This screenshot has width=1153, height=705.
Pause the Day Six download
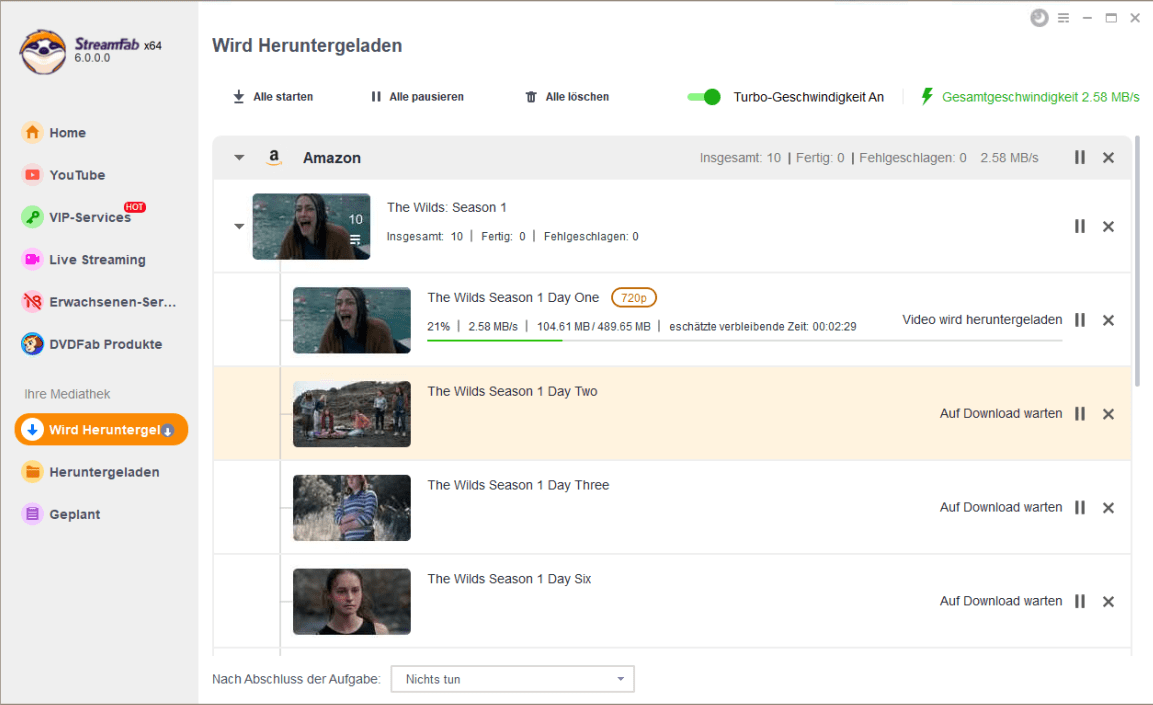(x=1079, y=601)
